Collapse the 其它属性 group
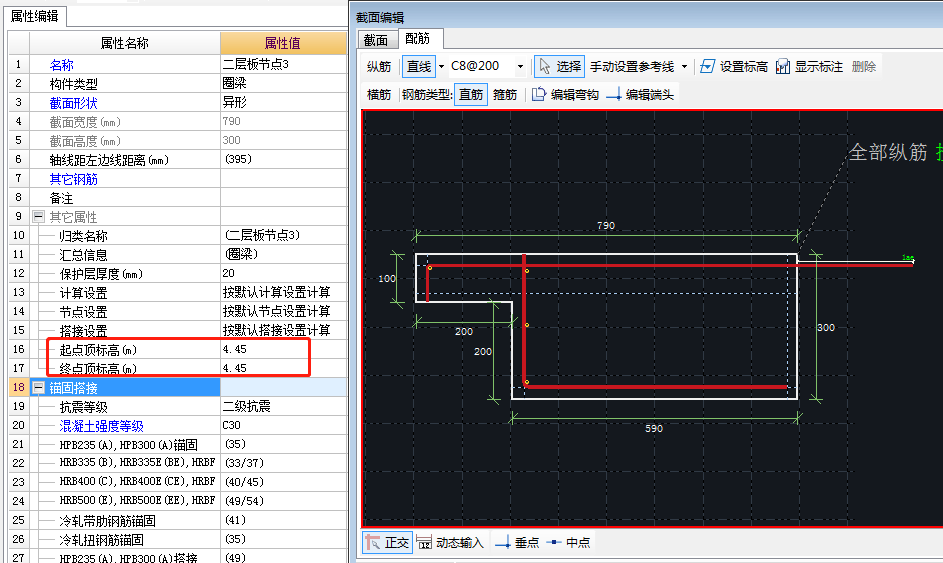This screenshot has width=943, height=563. 38,217
